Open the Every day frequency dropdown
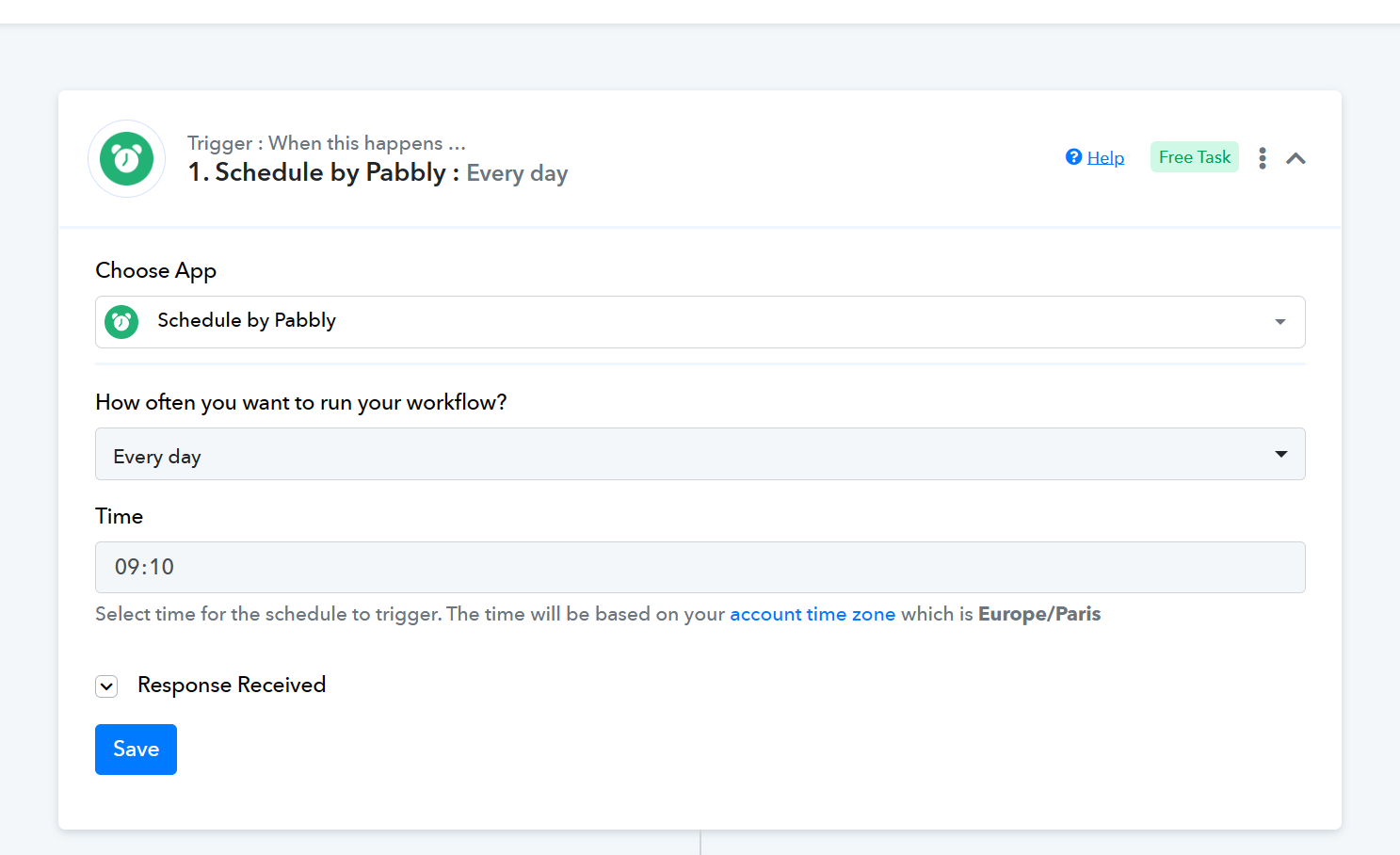1400x855 pixels. tap(700, 454)
